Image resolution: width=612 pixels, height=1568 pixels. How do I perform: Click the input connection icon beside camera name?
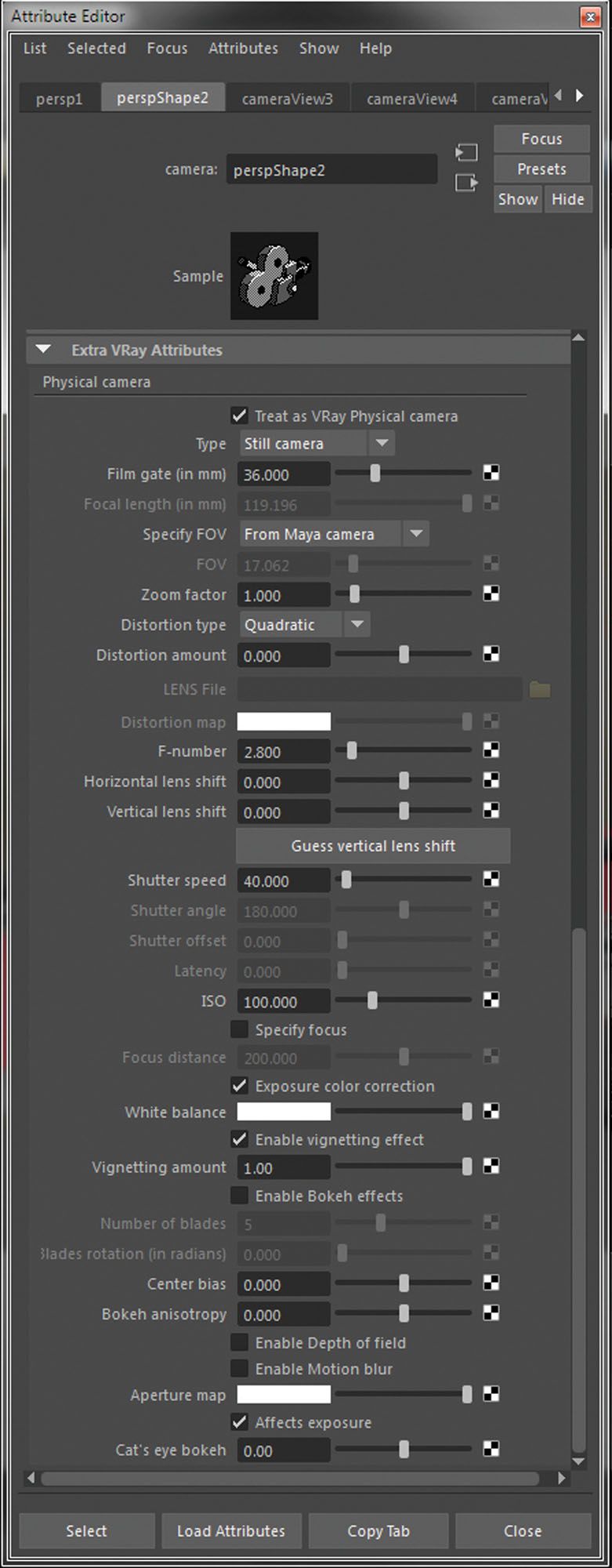point(466,152)
